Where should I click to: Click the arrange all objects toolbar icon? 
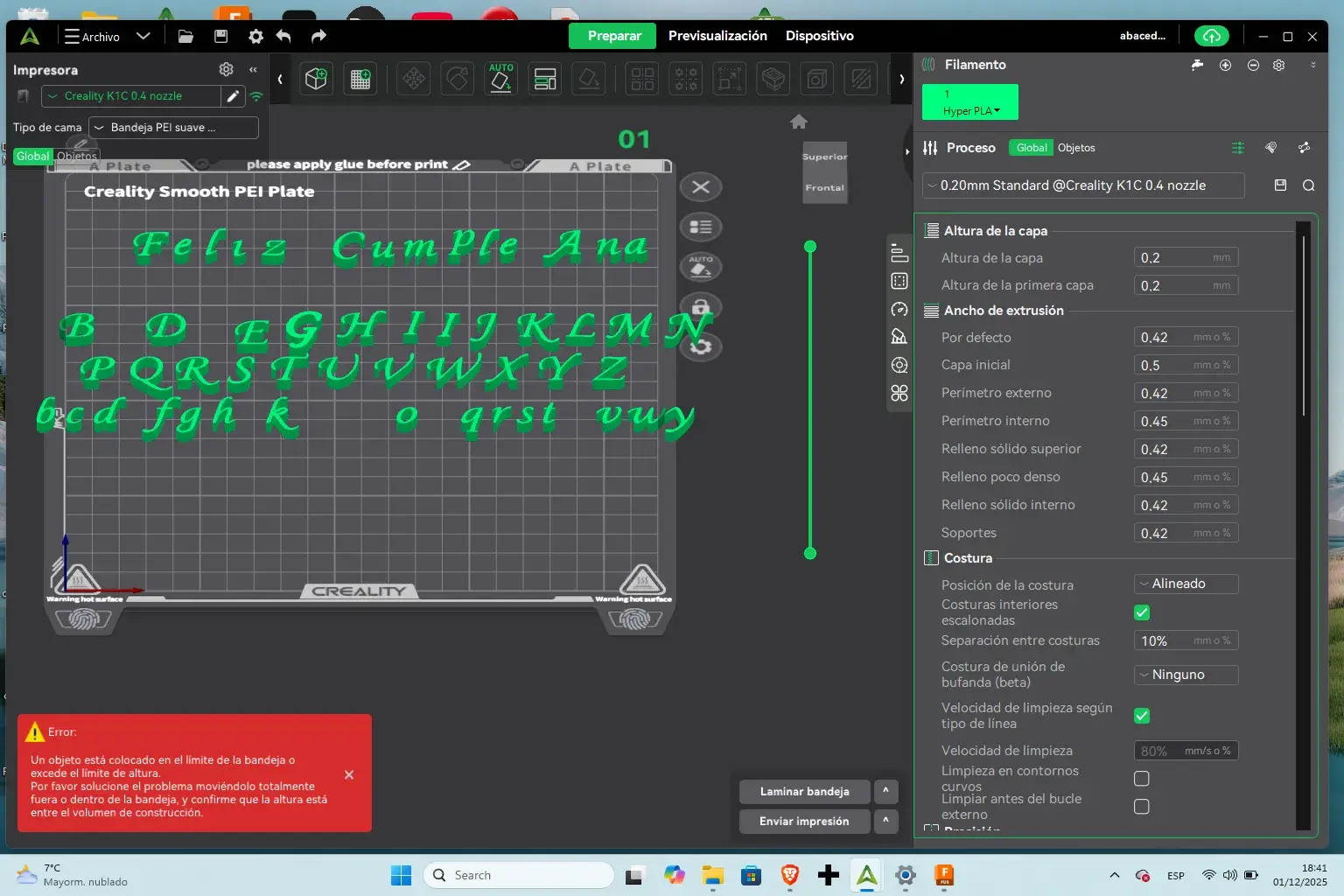545,79
